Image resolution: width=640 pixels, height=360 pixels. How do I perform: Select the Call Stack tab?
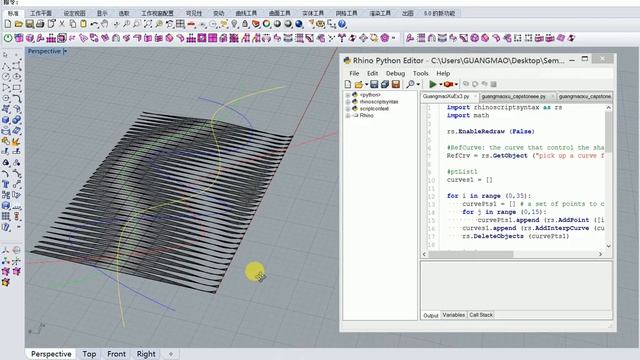tap(481, 315)
